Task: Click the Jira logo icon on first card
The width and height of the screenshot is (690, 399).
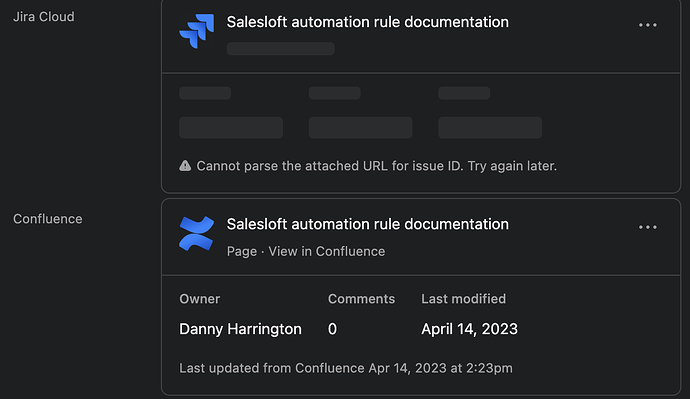Action: [197, 31]
